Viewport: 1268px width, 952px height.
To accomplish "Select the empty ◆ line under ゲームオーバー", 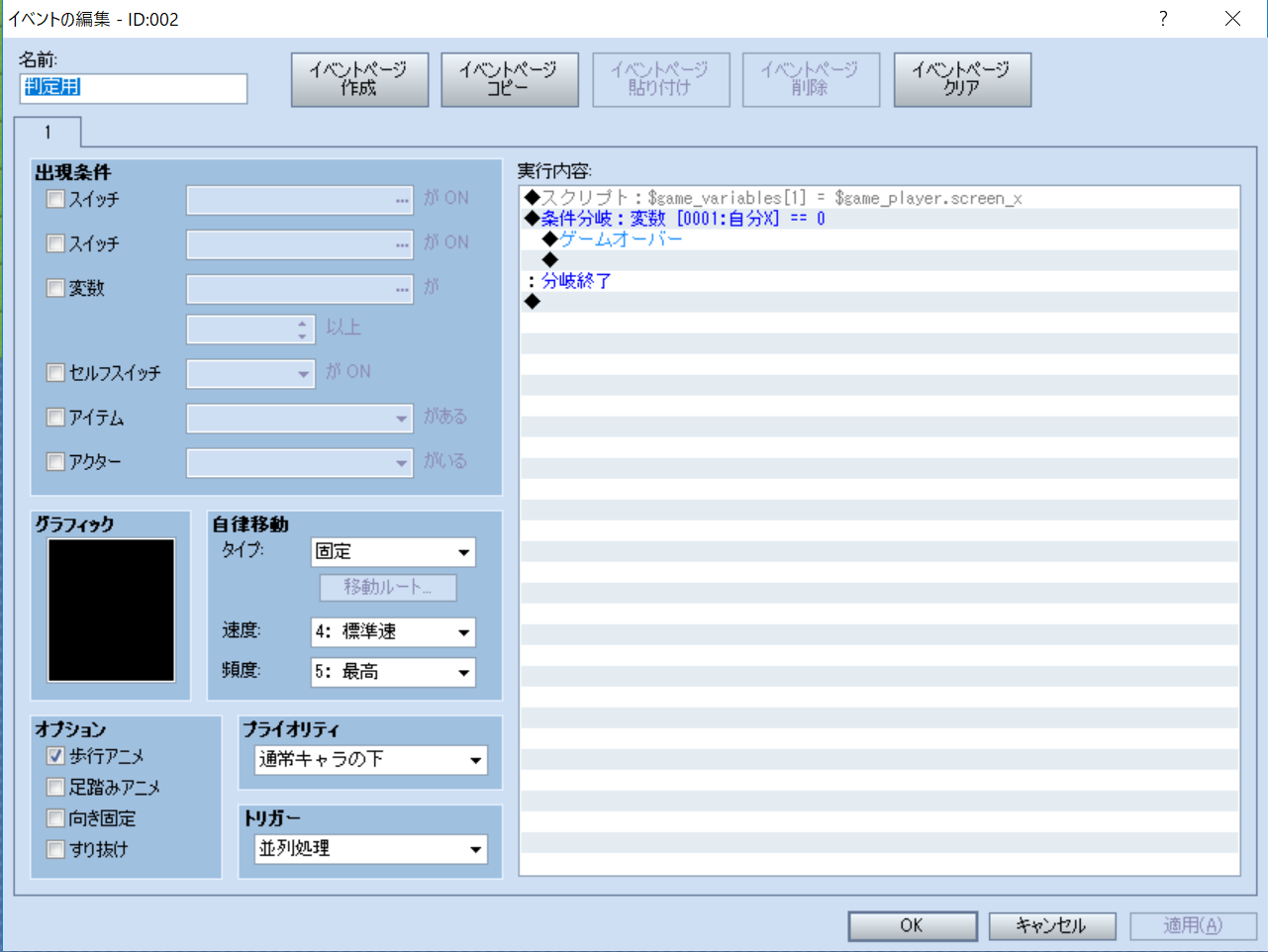I will [x=880, y=260].
